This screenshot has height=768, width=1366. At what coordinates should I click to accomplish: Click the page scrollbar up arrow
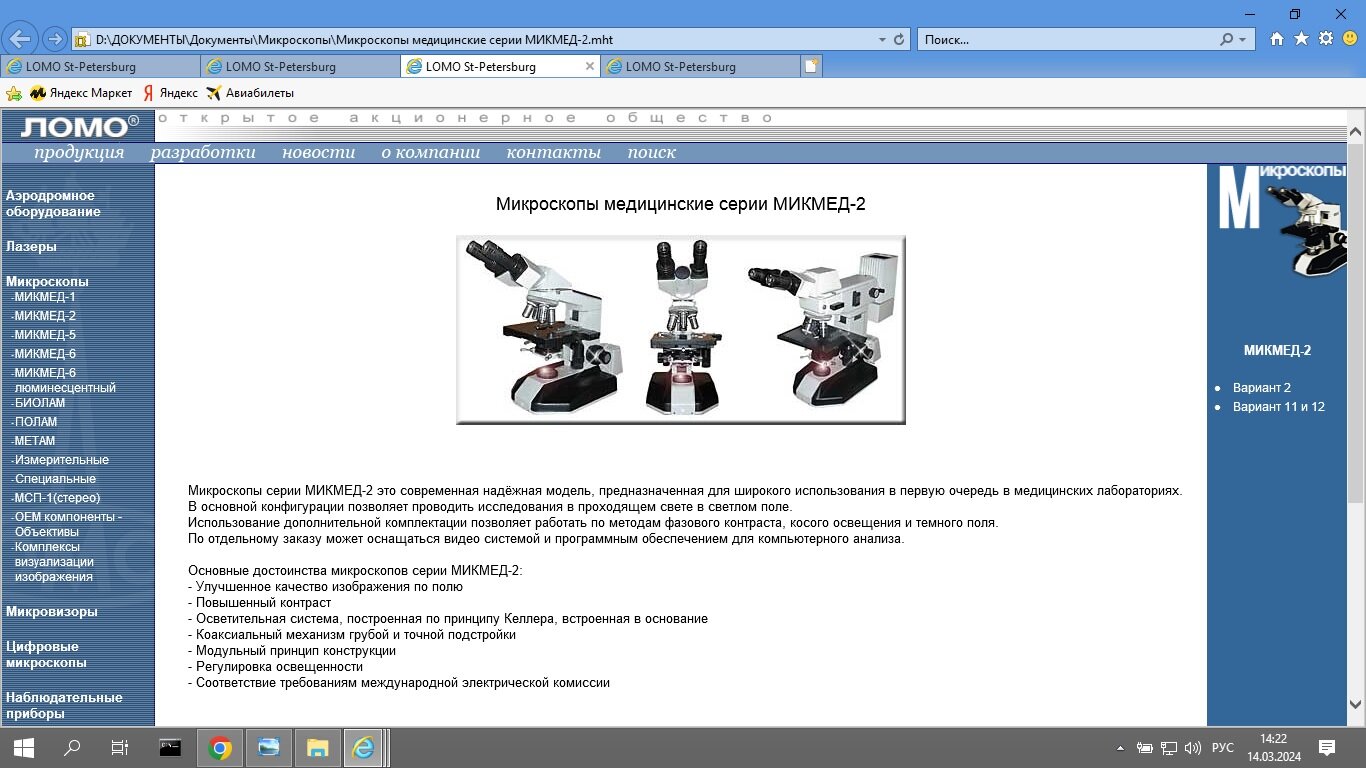point(1356,132)
